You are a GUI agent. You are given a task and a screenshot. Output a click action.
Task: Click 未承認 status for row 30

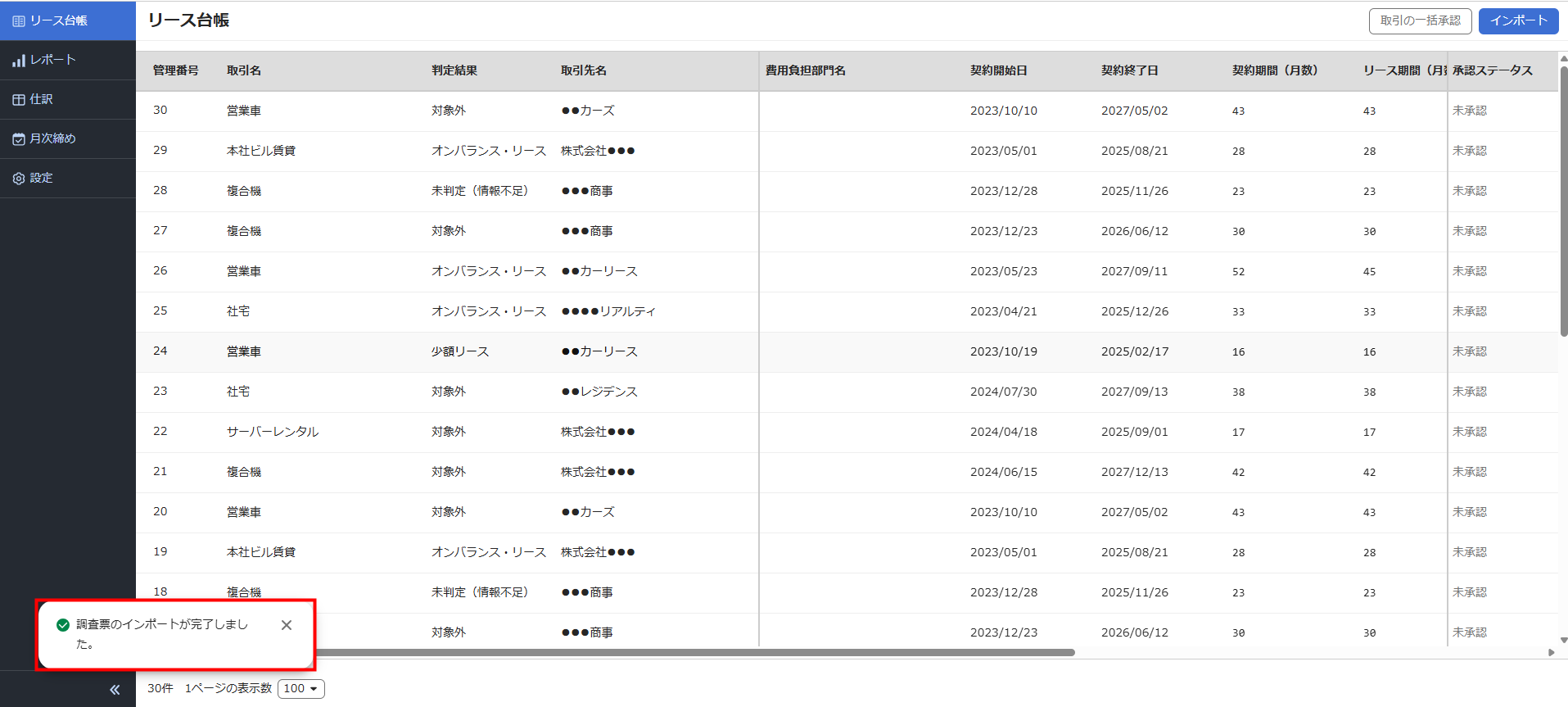[x=1469, y=111]
